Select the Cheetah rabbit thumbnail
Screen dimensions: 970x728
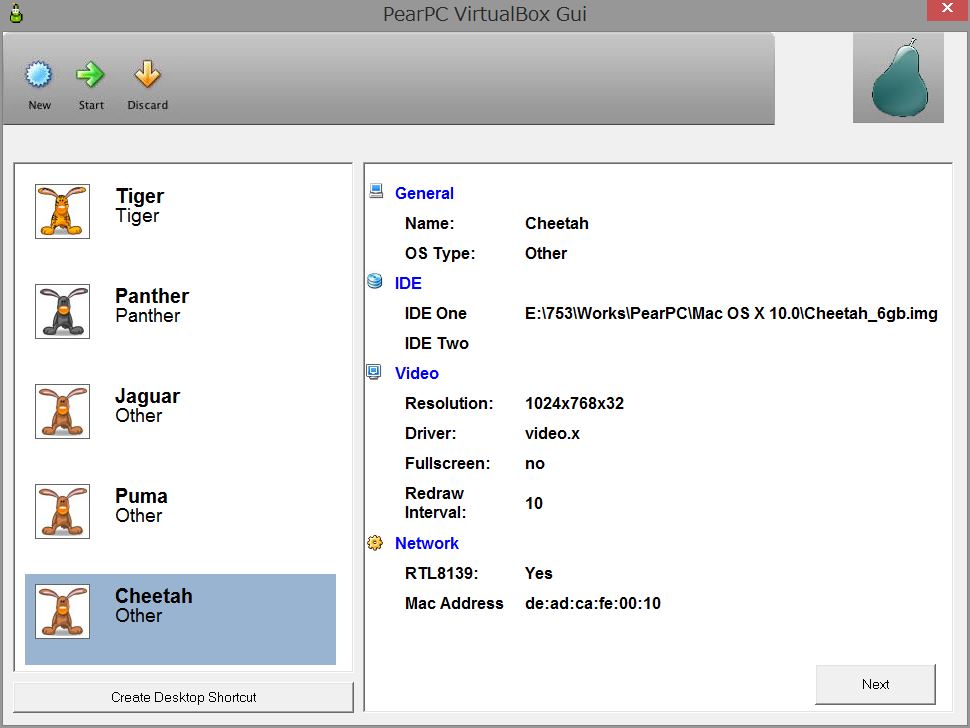point(62,611)
